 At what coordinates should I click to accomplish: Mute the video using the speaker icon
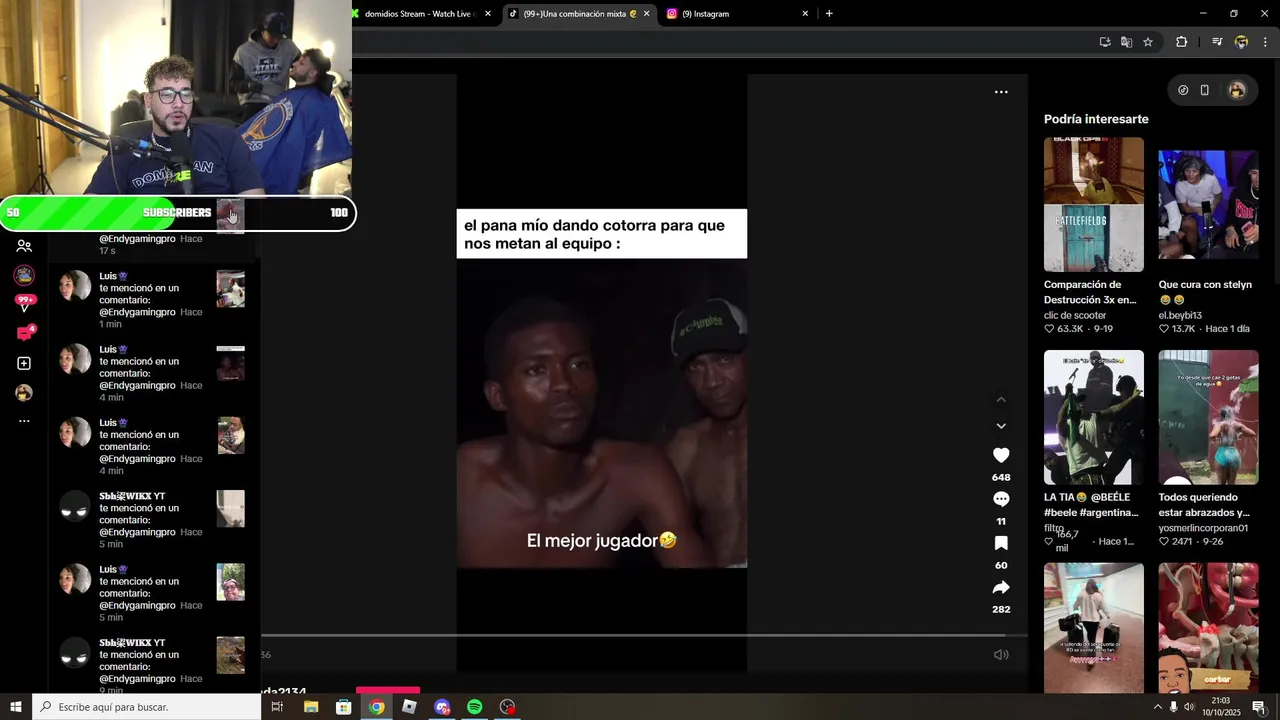(x=1001, y=655)
